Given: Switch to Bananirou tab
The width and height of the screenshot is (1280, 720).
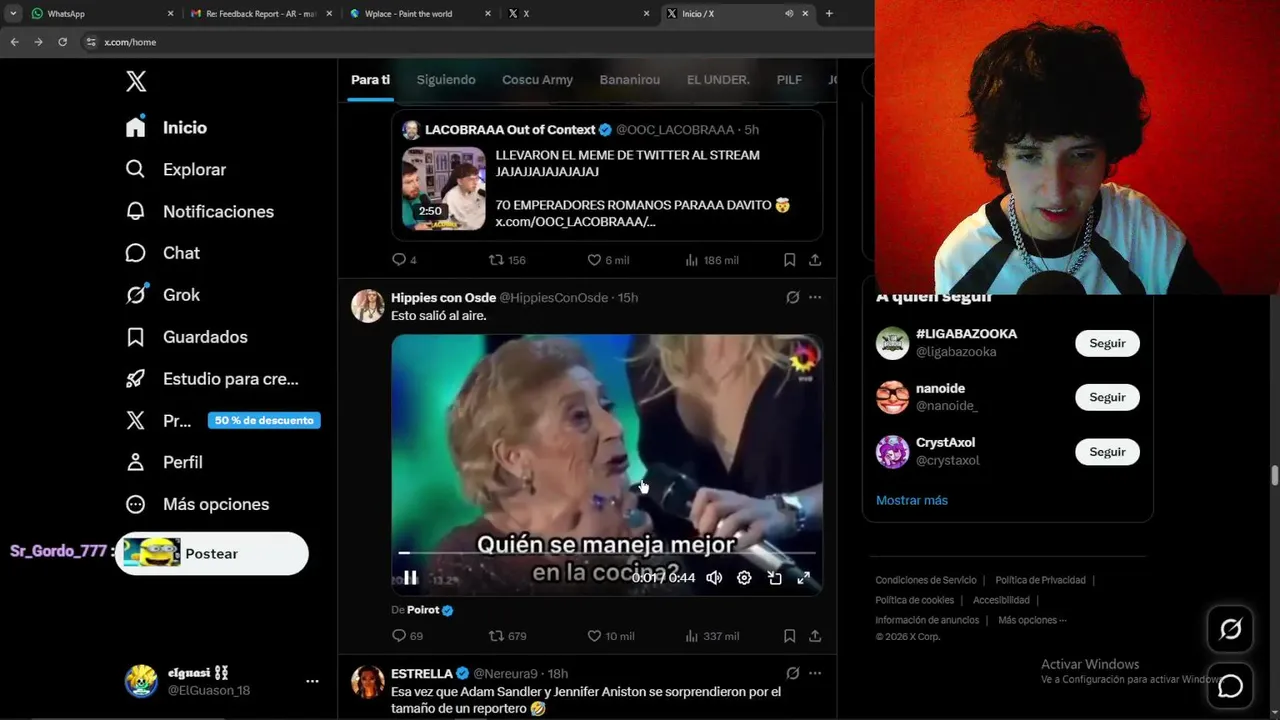Looking at the screenshot, I should [629, 80].
